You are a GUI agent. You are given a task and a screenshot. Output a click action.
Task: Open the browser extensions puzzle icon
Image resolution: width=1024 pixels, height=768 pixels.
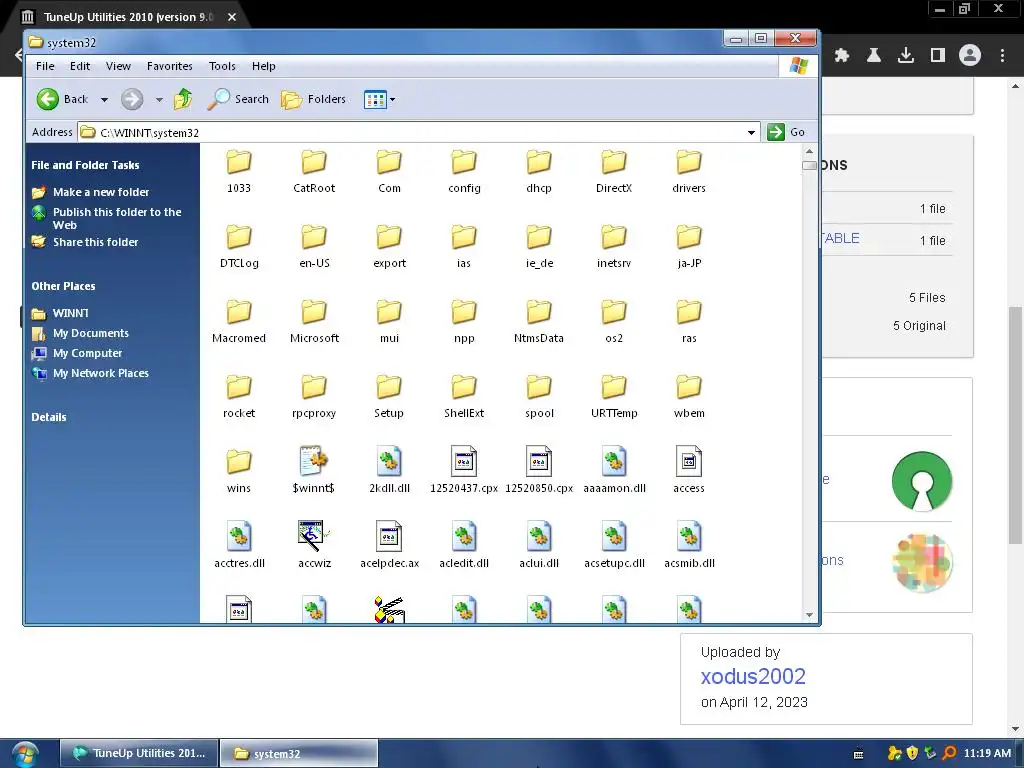point(842,56)
